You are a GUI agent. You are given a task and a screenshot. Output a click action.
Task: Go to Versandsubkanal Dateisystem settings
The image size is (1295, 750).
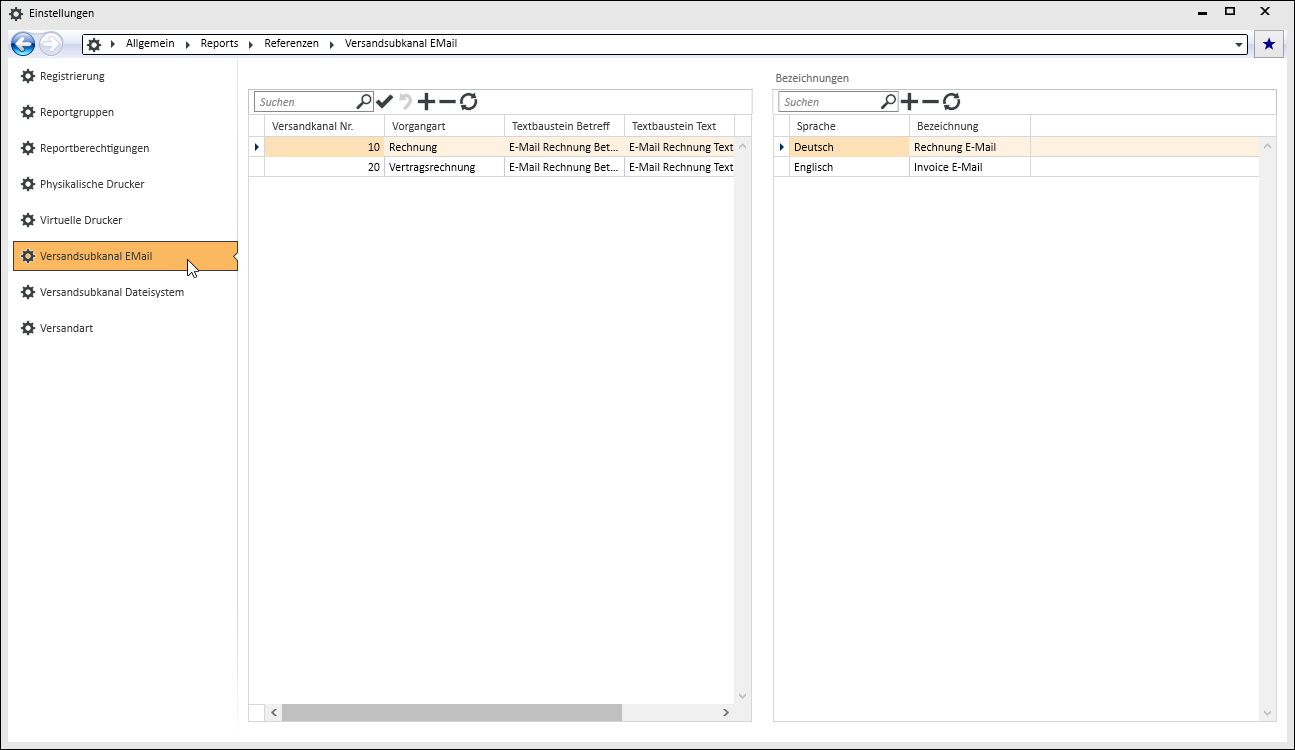tap(111, 292)
